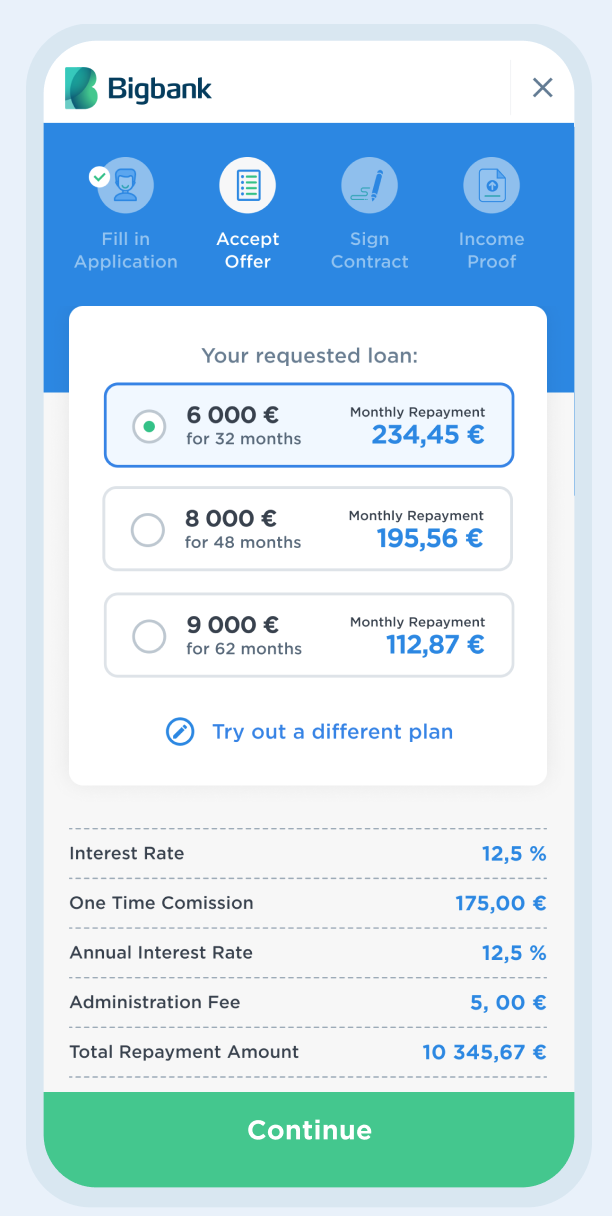Viewport: 612px width, 1216px height.
Task: Select the 9 000 € radio button
Action: click(x=149, y=636)
